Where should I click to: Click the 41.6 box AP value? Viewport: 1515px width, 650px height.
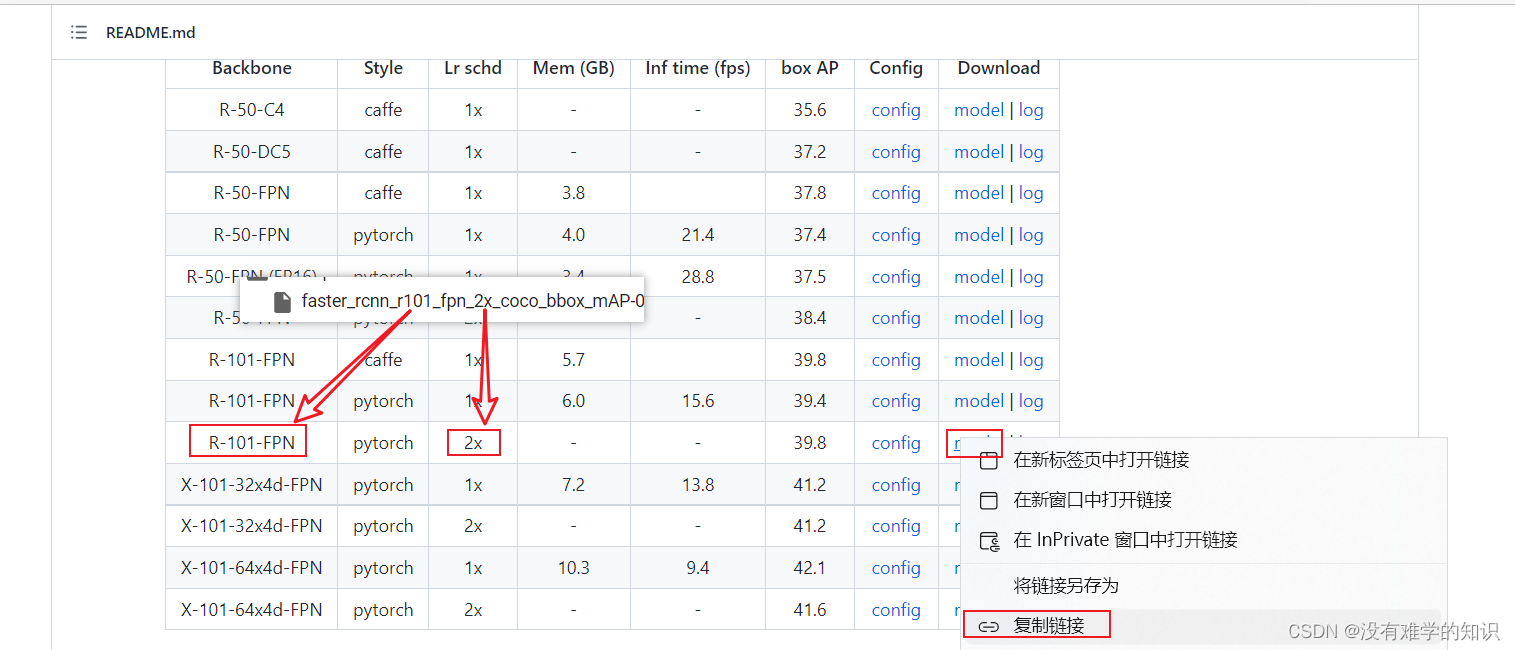point(810,610)
